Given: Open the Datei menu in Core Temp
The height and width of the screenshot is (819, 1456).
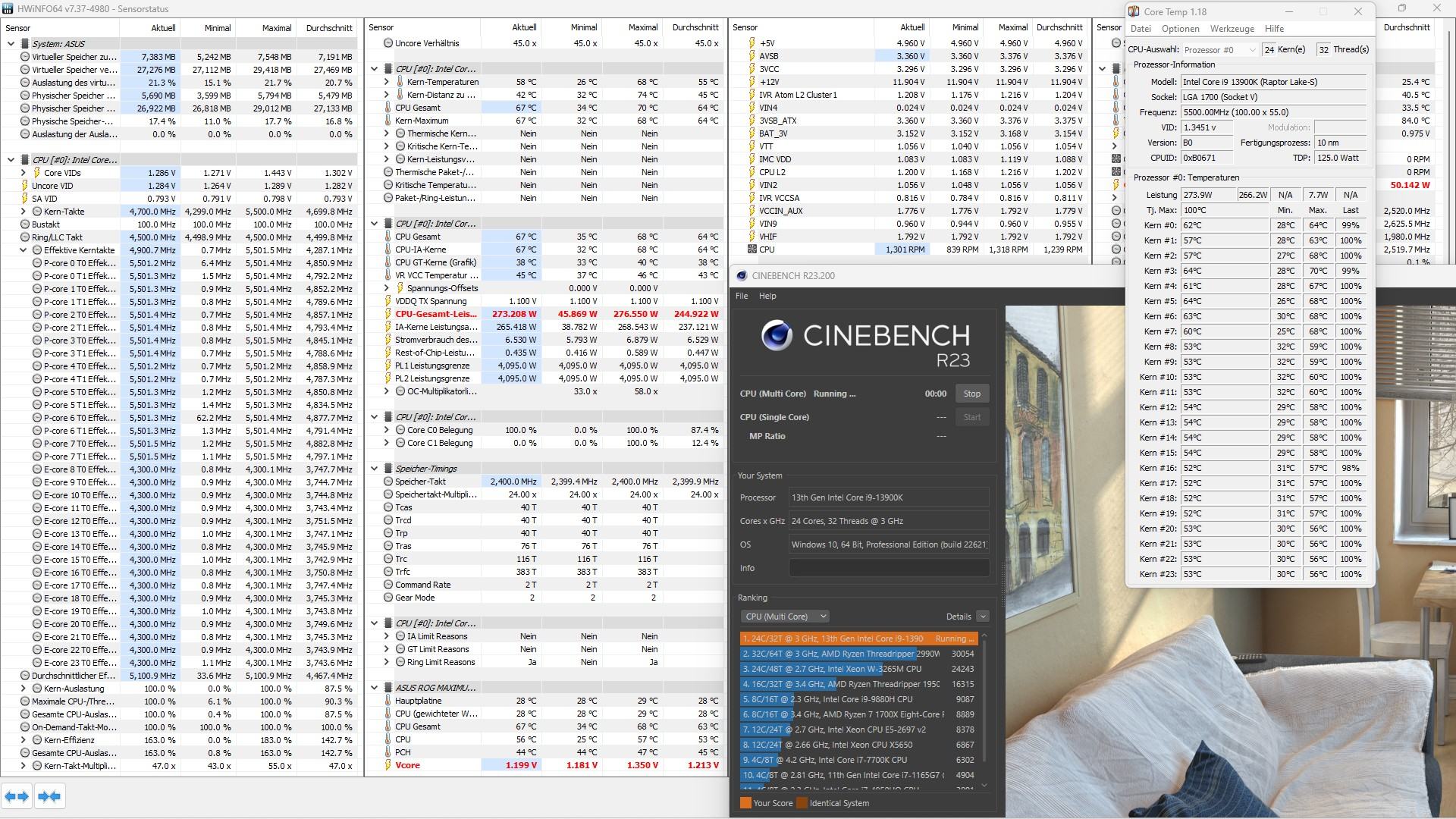Looking at the screenshot, I should tap(1141, 29).
